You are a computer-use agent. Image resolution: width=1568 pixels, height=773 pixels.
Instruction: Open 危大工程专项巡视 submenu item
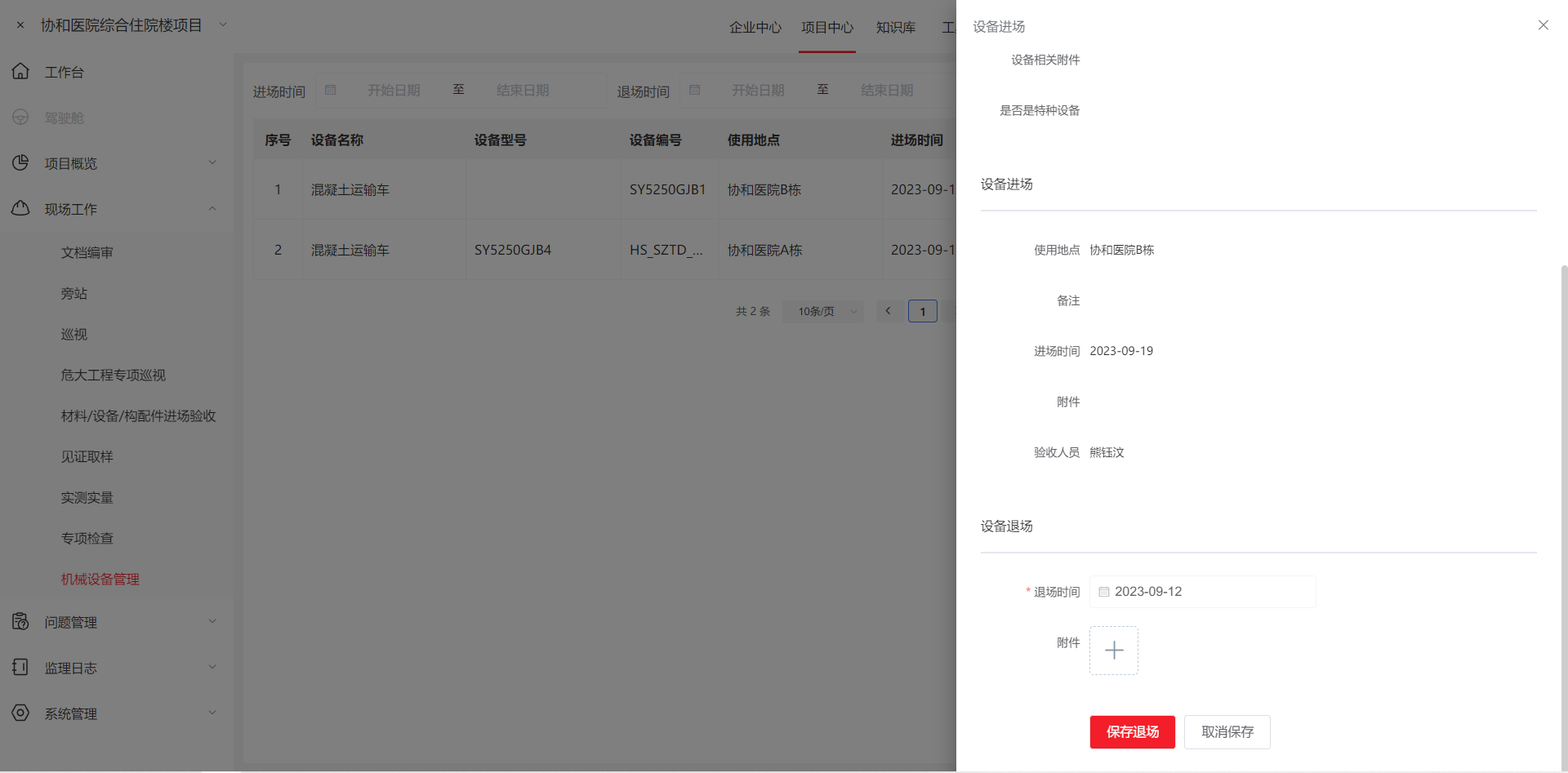pos(114,375)
